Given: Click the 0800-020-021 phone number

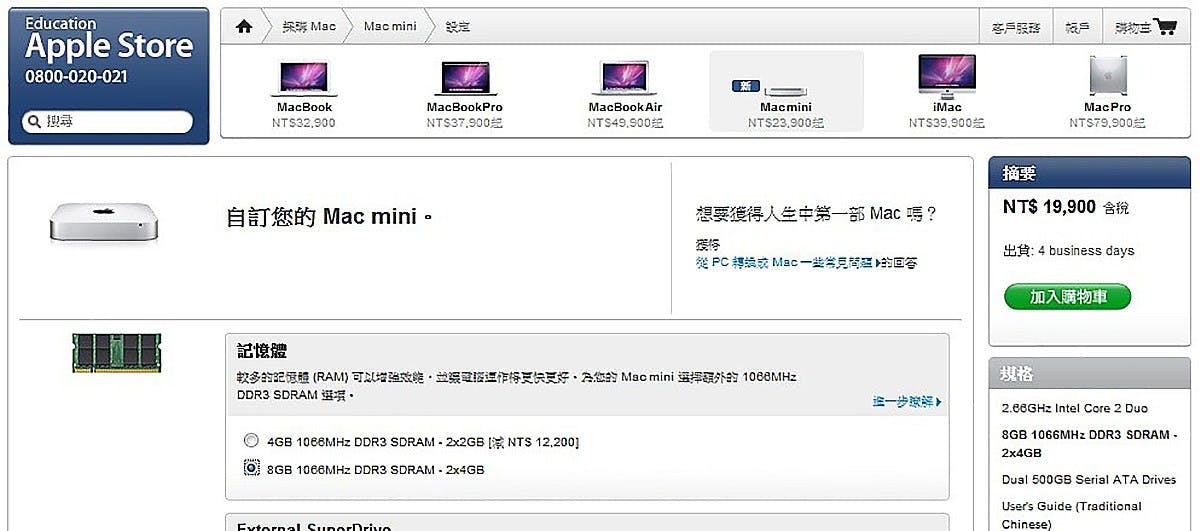Looking at the screenshot, I should coord(76,76).
